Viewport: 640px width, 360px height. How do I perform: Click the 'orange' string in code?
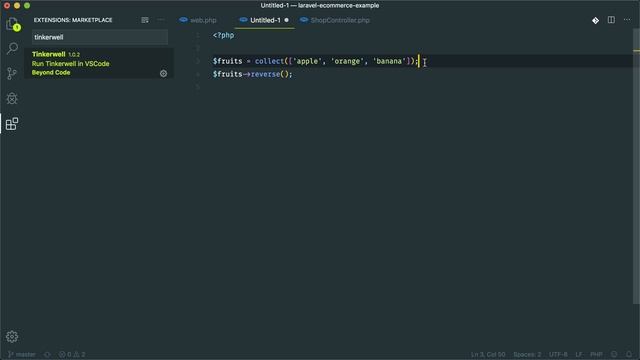pos(347,61)
